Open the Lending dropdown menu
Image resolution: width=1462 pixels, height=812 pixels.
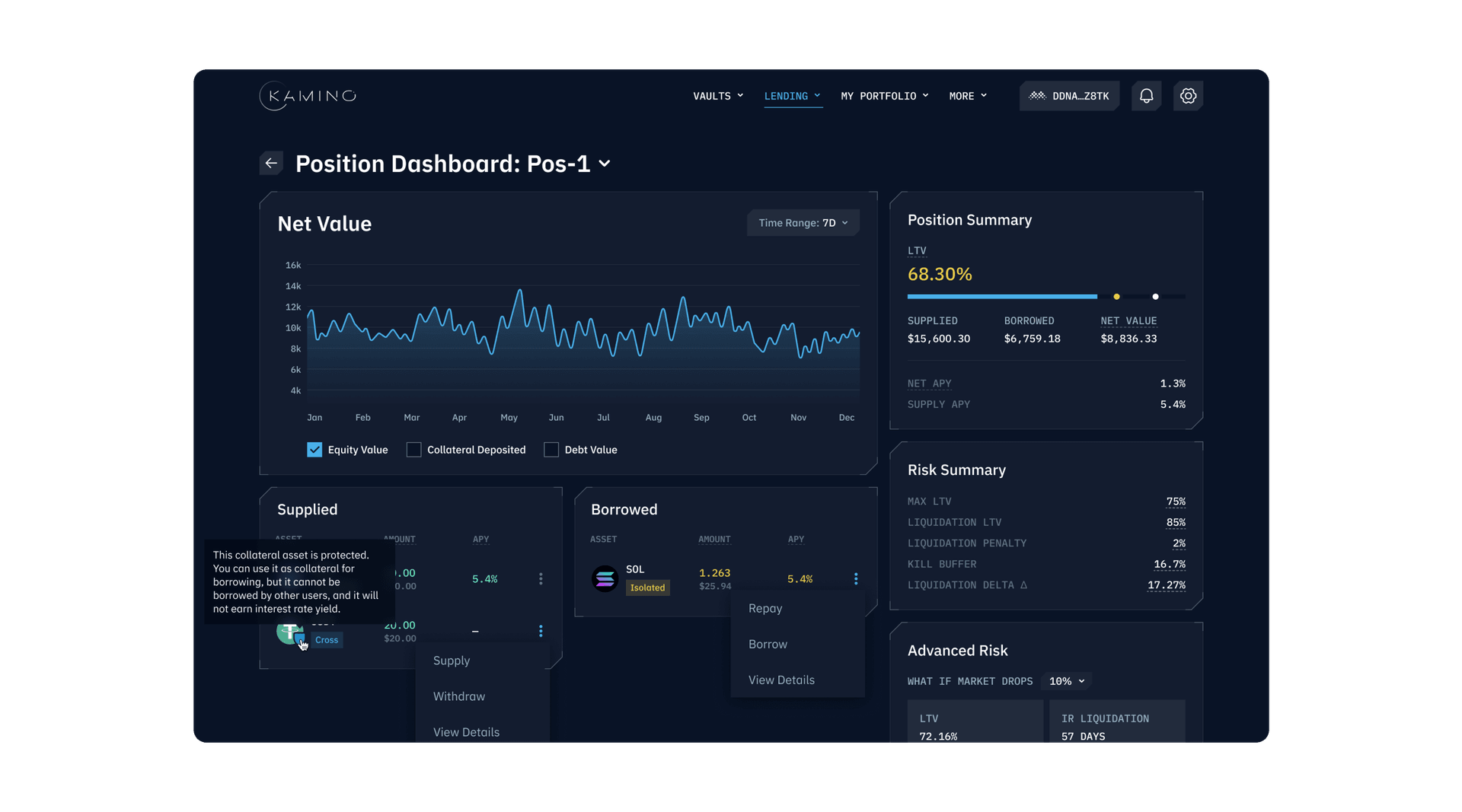[793, 96]
